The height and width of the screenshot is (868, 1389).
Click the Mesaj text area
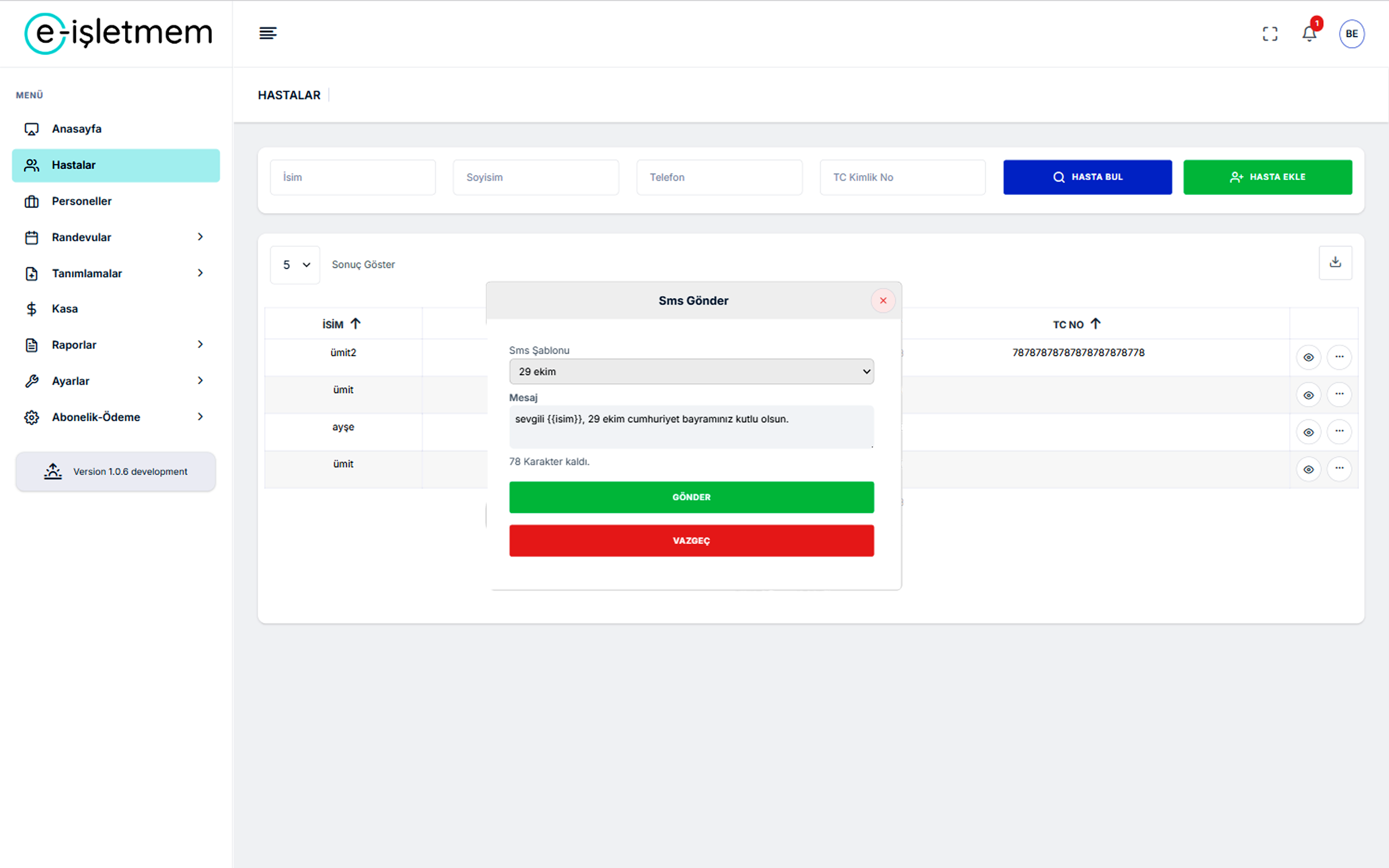point(691,427)
